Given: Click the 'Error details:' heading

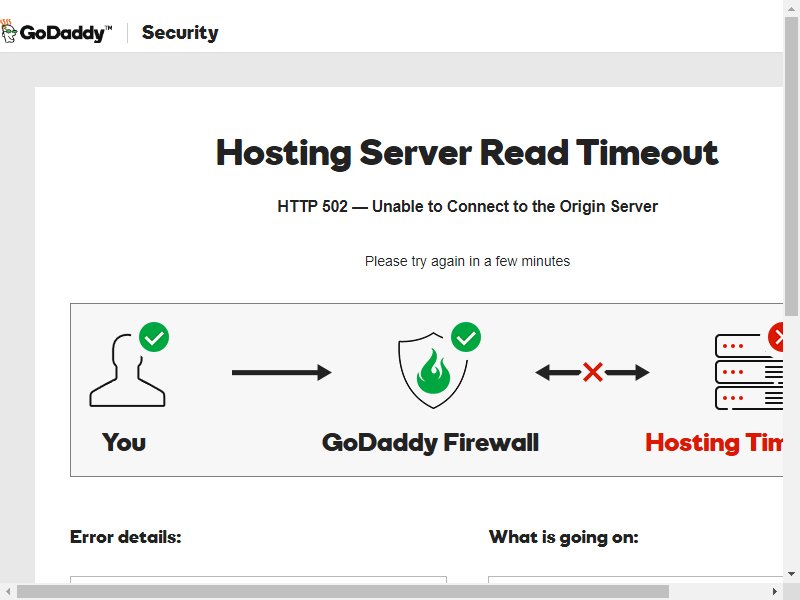Looking at the screenshot, I should coord(126,537).
